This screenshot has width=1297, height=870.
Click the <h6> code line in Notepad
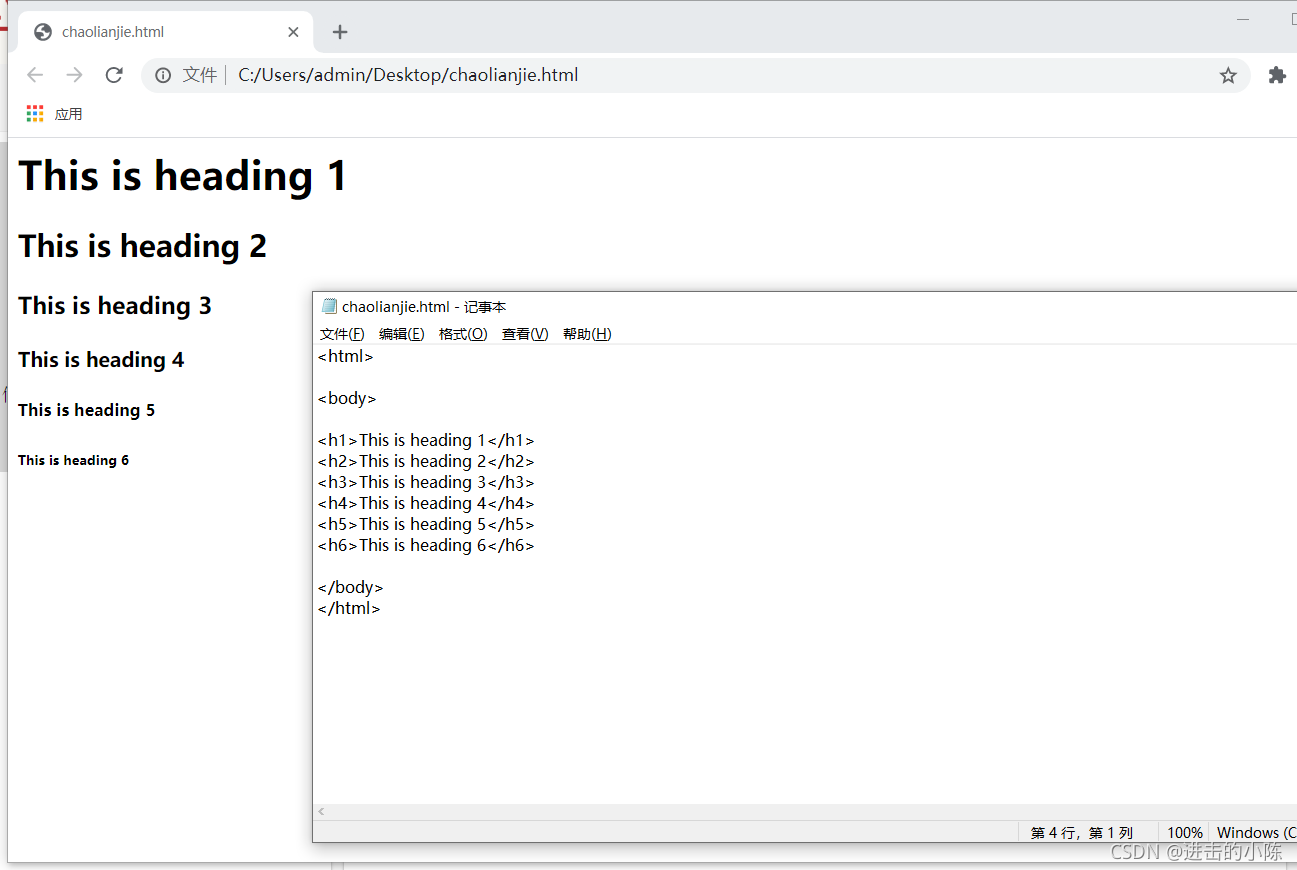(426, 545)
